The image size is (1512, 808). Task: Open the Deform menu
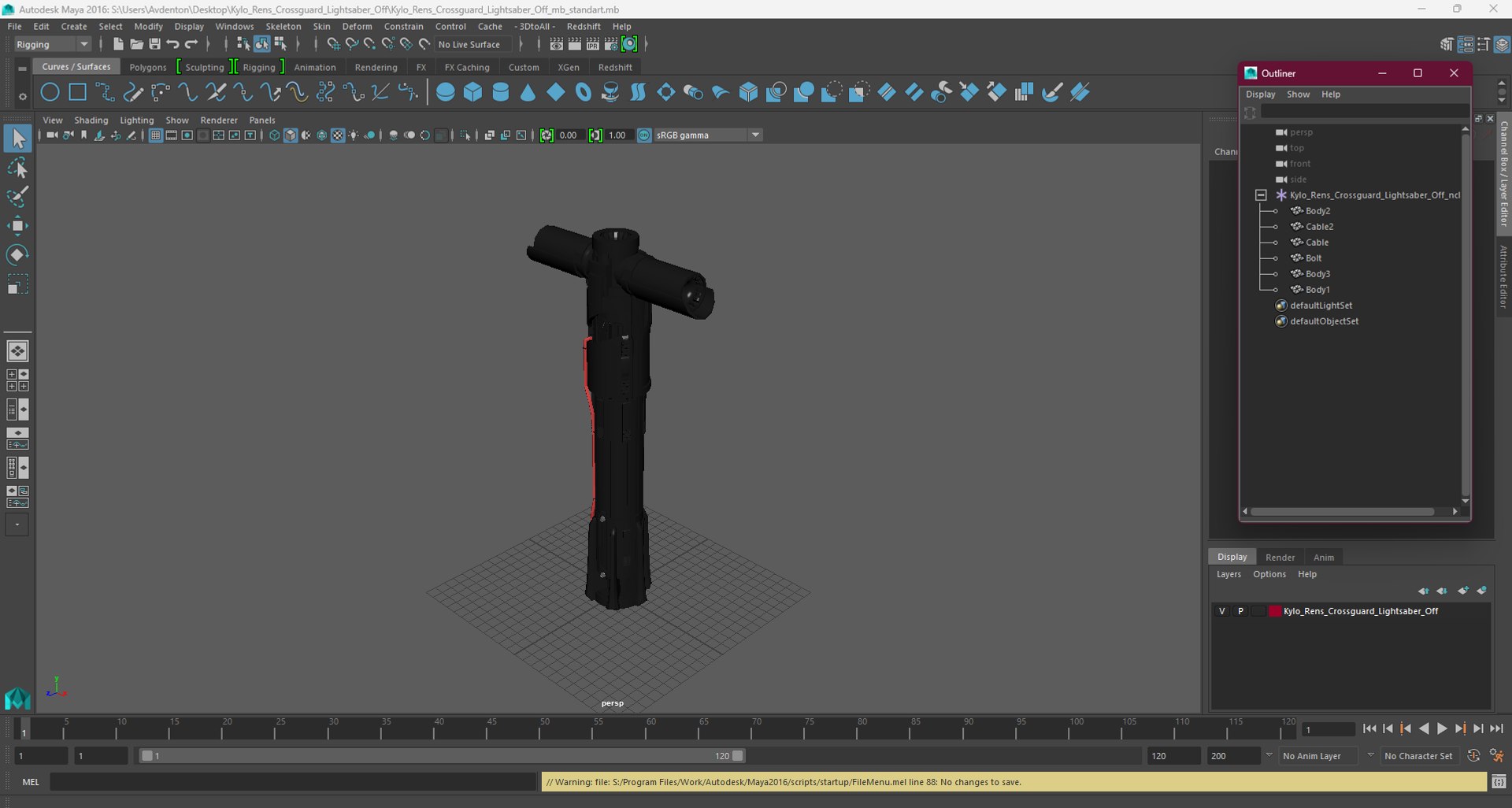357,26
